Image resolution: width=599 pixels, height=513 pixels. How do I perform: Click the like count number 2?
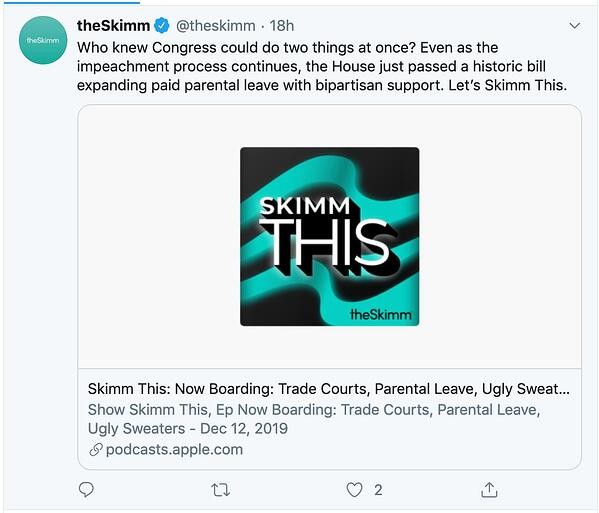tap(378, 490)
